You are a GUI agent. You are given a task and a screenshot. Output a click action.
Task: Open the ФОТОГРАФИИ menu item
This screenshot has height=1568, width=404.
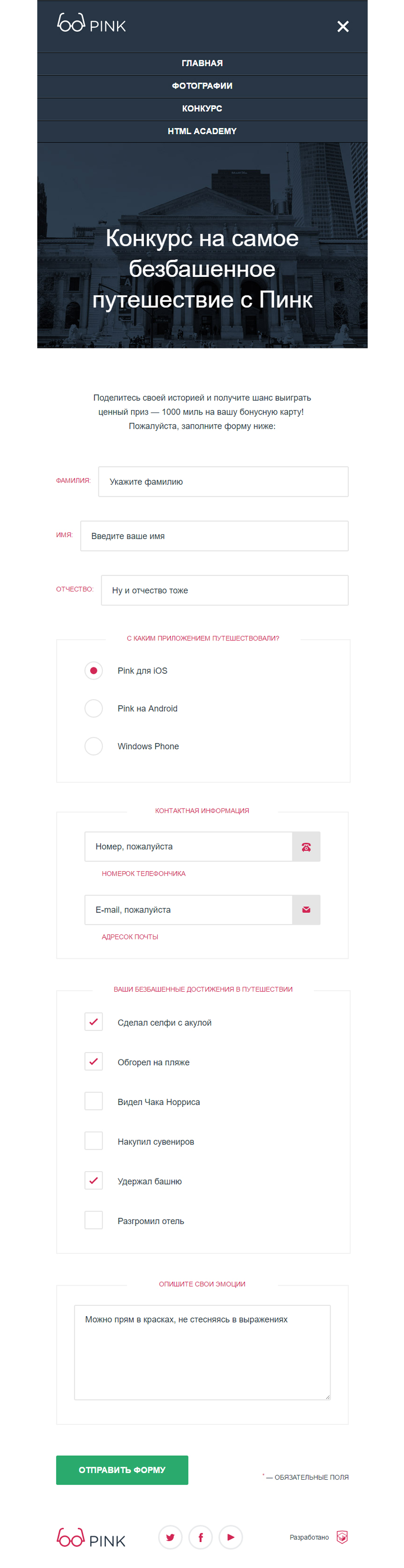202,86
